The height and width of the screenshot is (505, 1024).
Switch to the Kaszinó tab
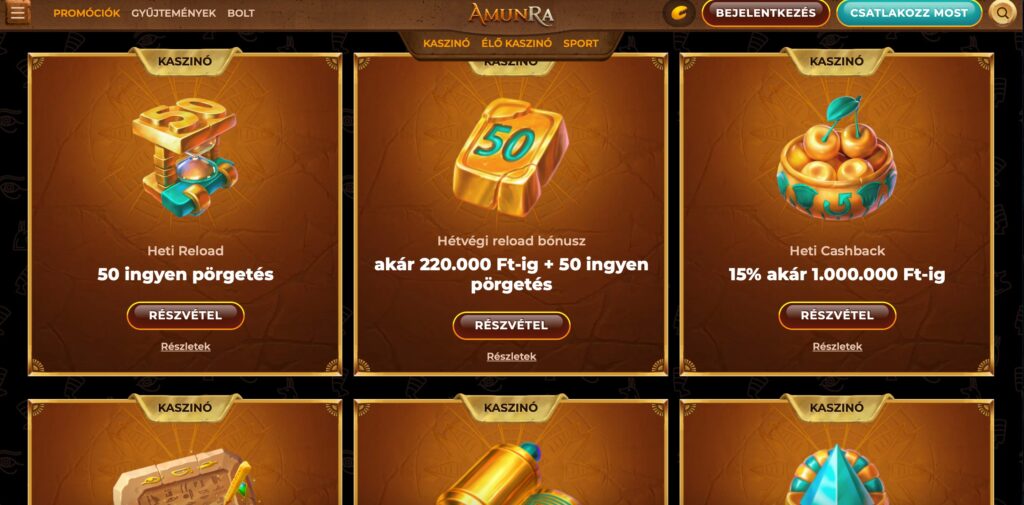pyautogui.click(x=447, y=44)
